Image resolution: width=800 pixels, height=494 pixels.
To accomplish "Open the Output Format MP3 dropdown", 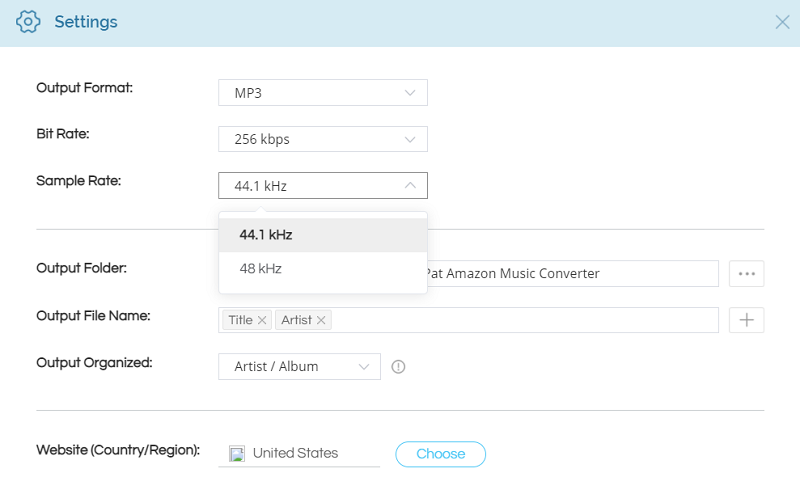I will [323, 93].
